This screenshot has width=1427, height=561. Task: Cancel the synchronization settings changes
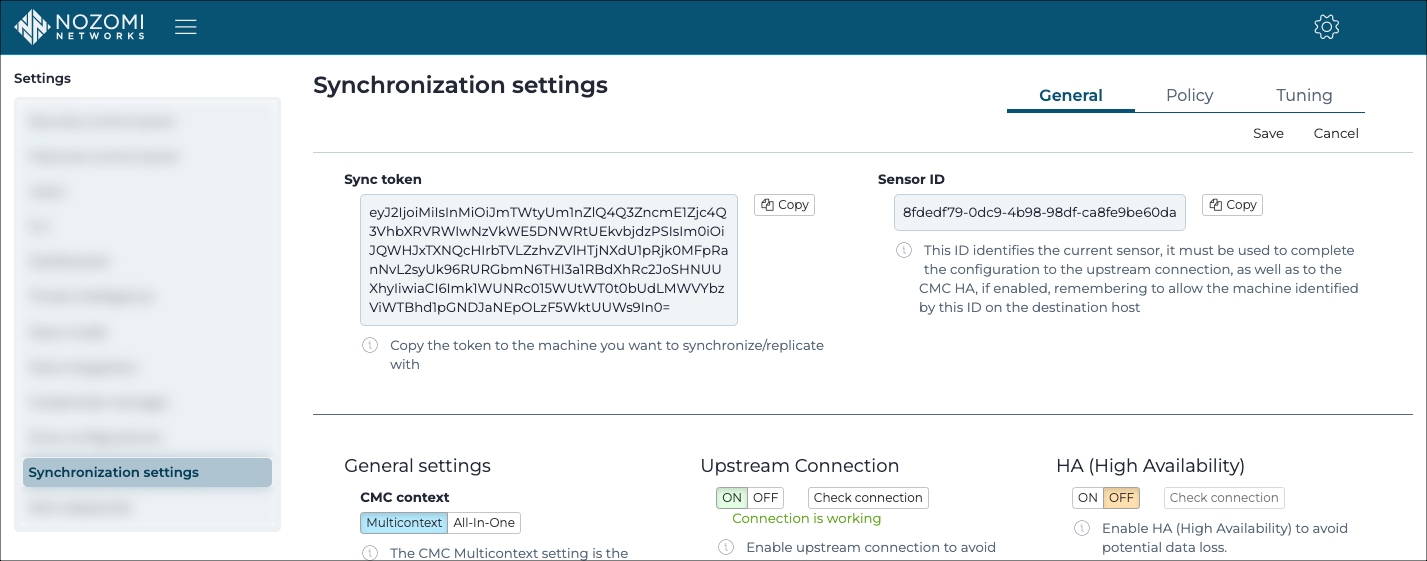(1336, 133)
